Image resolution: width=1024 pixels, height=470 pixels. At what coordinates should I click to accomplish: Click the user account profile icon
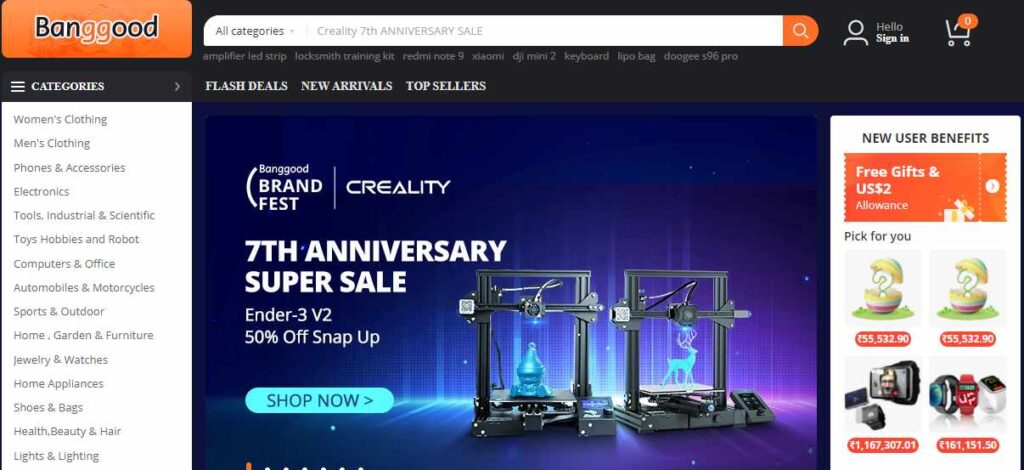pos(855,33)
